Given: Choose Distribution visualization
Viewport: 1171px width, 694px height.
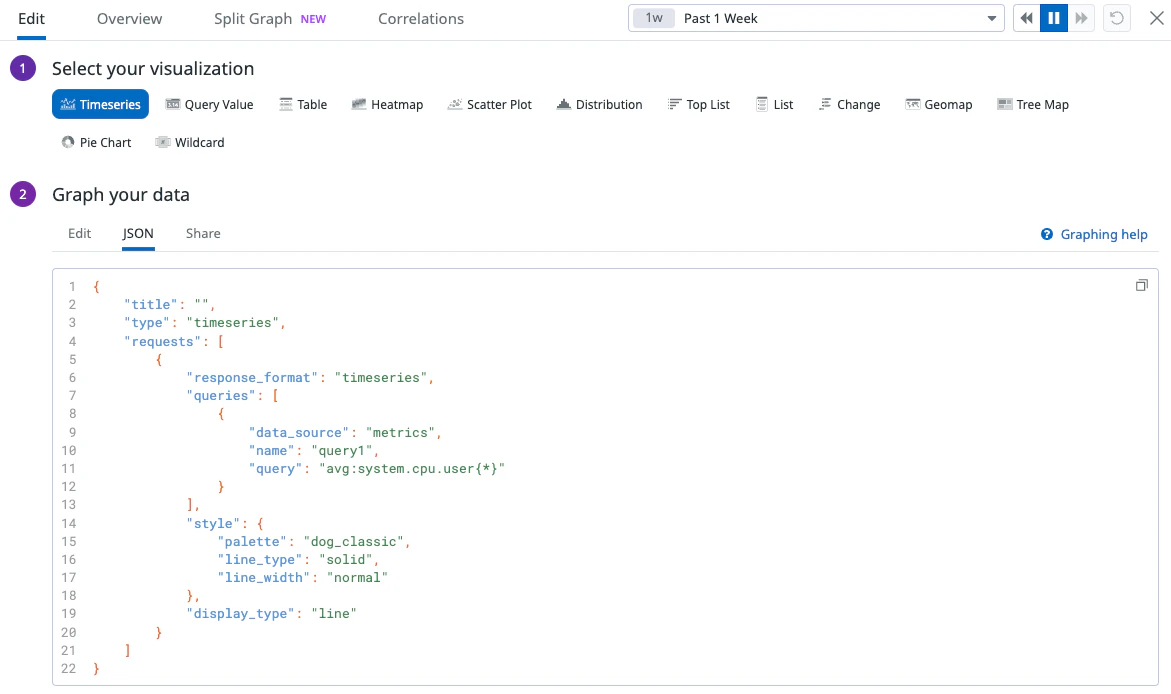Looking at the screenshot, I should click(600, 105).
